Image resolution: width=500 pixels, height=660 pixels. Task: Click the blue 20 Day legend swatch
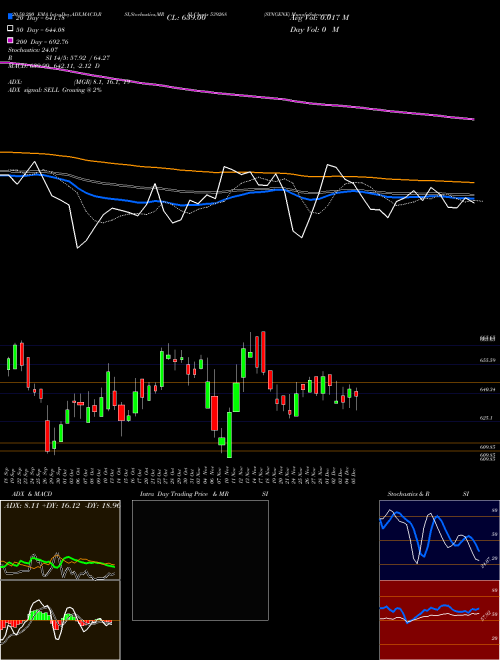pos(11,17)
